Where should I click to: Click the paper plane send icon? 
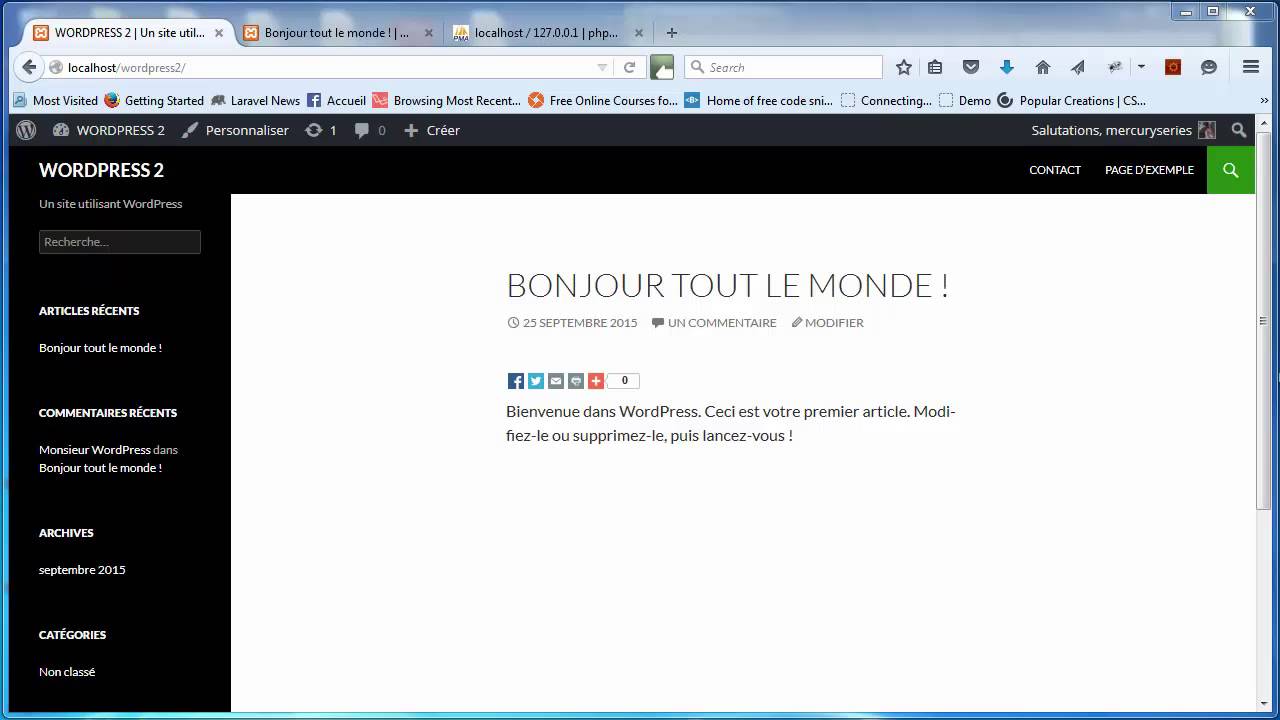pos(1078,67)
